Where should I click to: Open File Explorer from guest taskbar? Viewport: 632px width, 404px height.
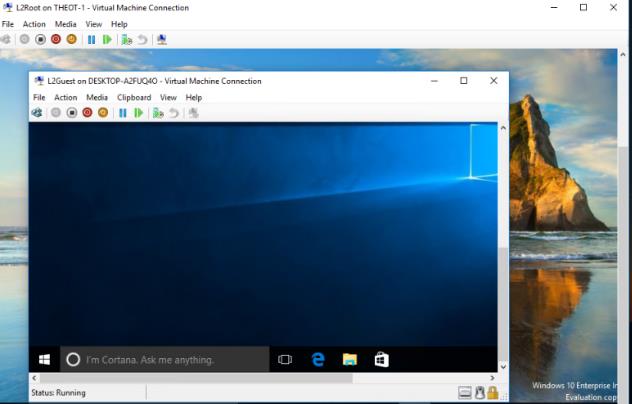pos(349,359)
